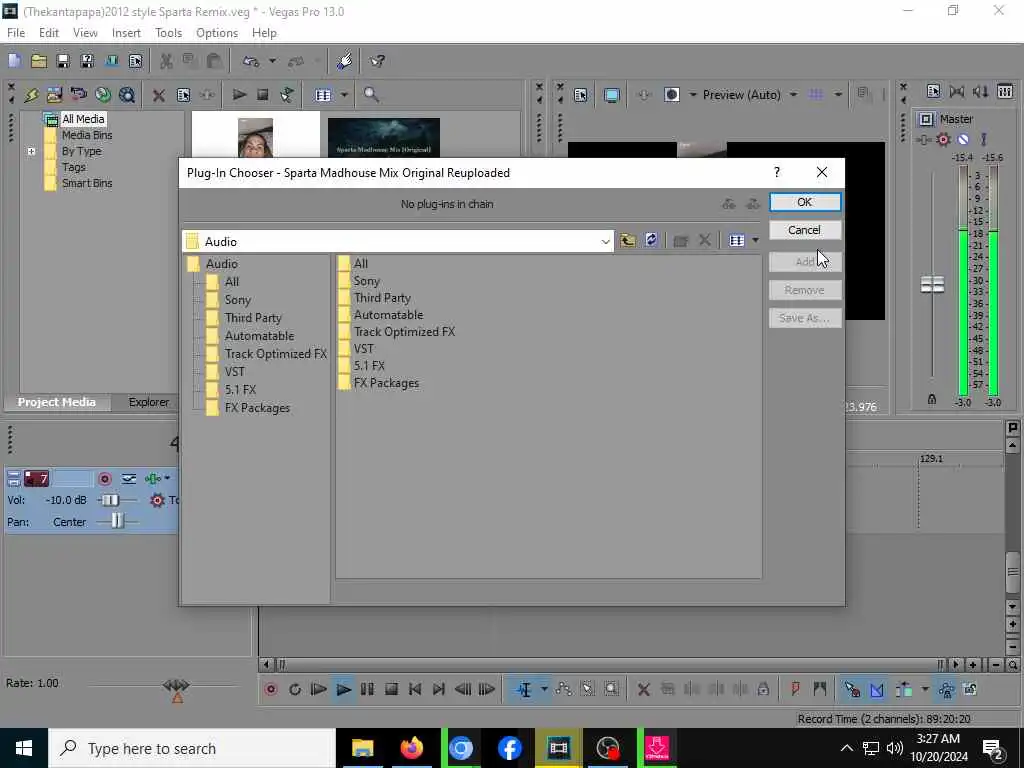Toggle Lock Envelopes to Events icon
This screenshot has height=768, width=1024.
(946, 689)
